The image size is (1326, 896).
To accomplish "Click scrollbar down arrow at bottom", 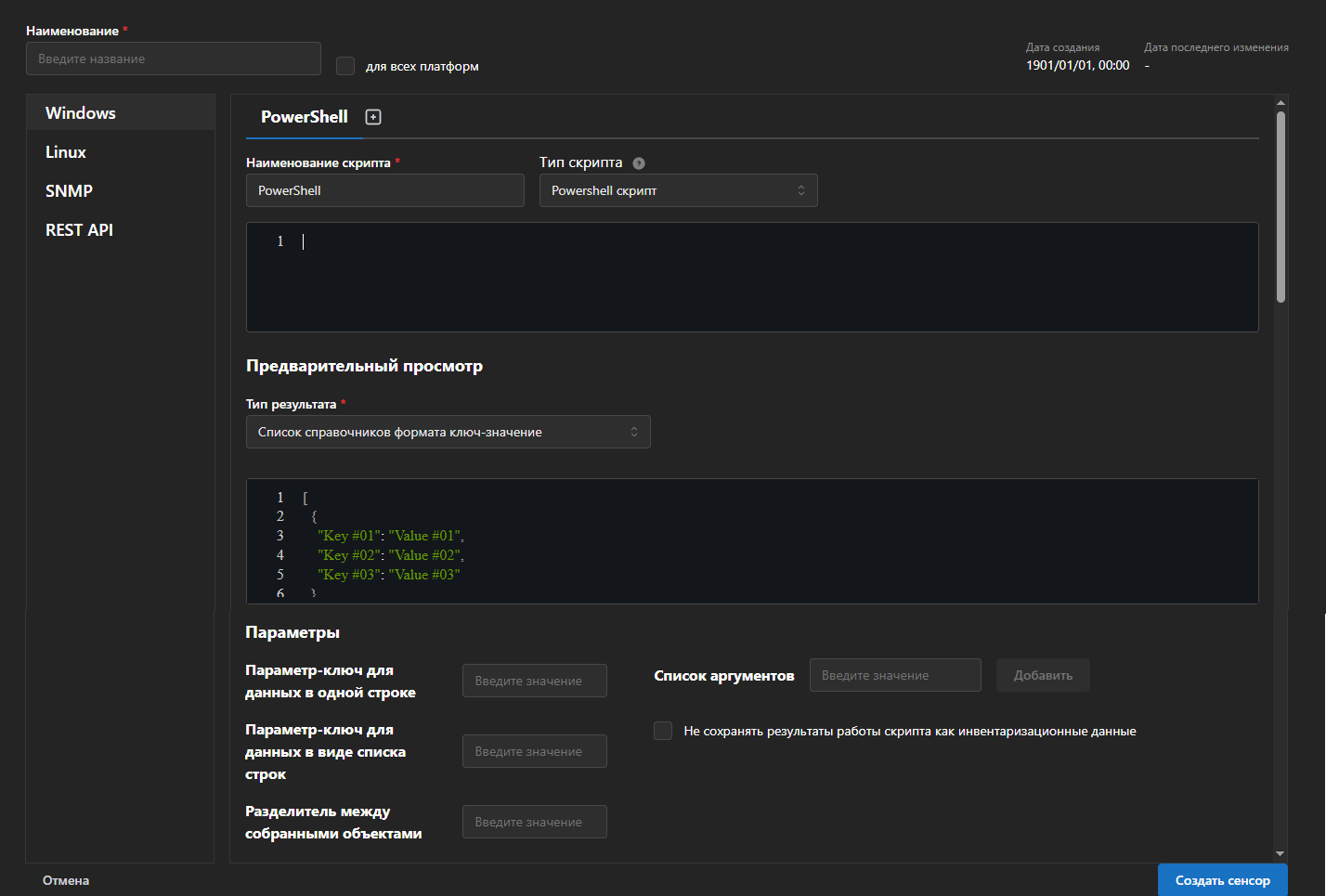I will click(x=1280, y=853).
